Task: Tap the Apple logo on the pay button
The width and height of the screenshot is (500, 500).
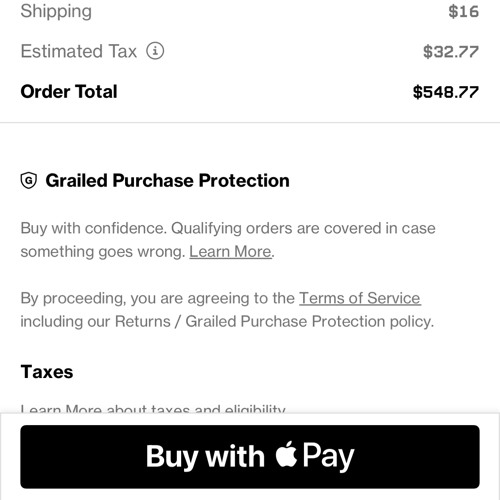Action: click(286, 454)
